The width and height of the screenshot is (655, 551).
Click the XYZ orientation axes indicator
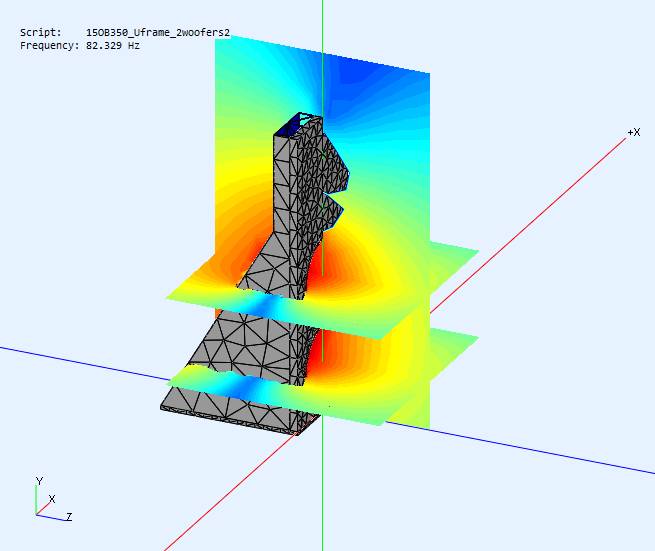(52, 500)
